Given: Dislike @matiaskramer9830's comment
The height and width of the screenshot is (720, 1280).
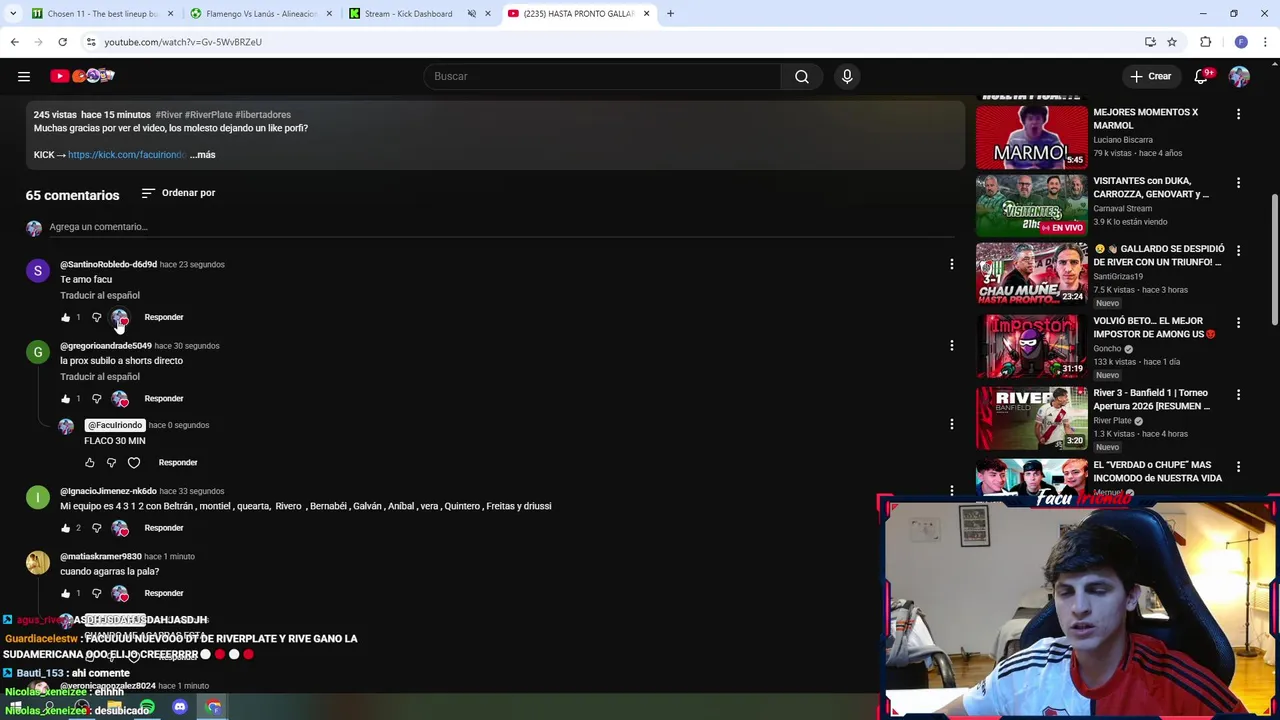Looking at the screenshot, I should click(97, 593).
